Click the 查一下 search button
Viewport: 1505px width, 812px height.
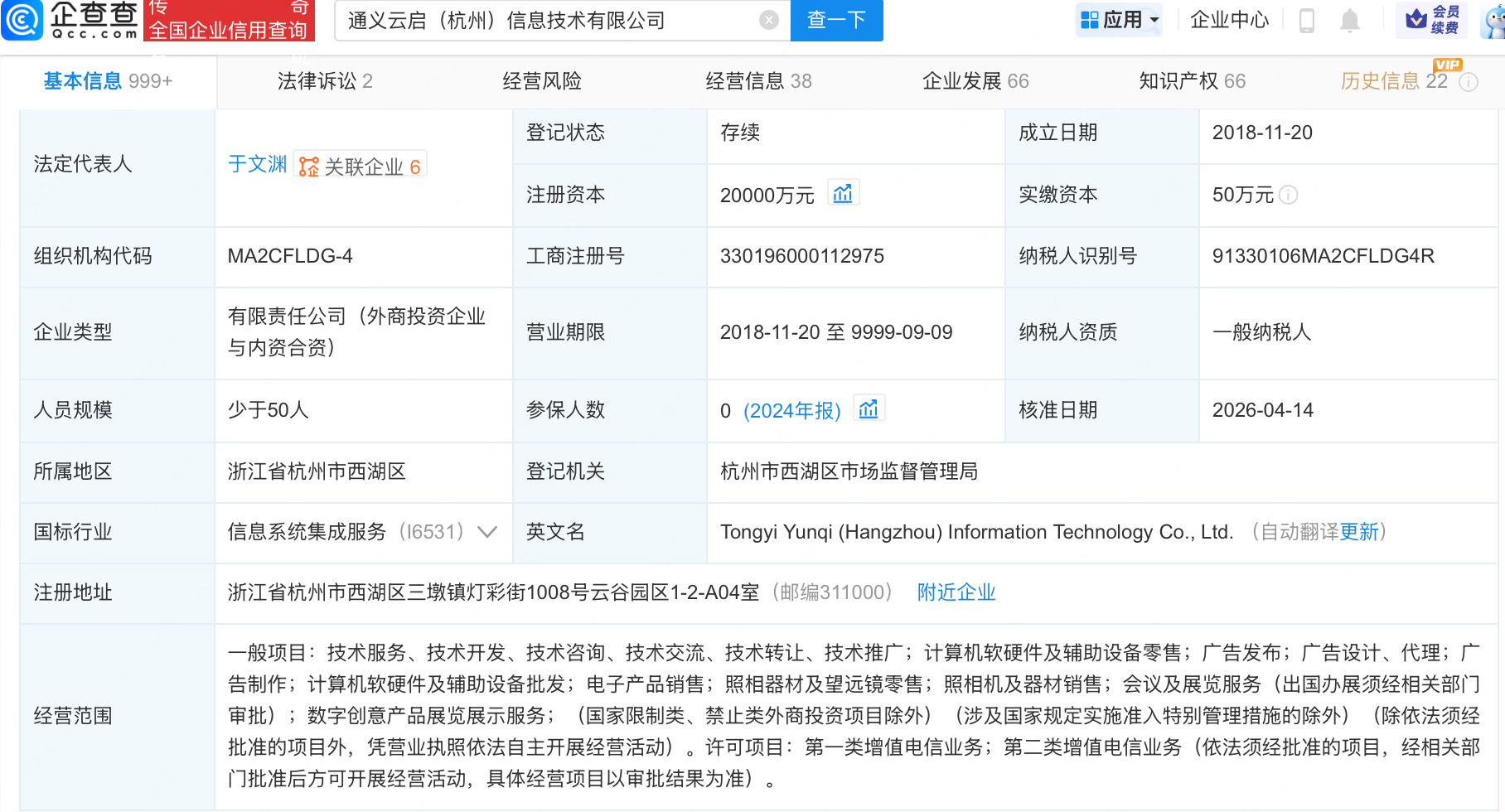tap(835, 22)
